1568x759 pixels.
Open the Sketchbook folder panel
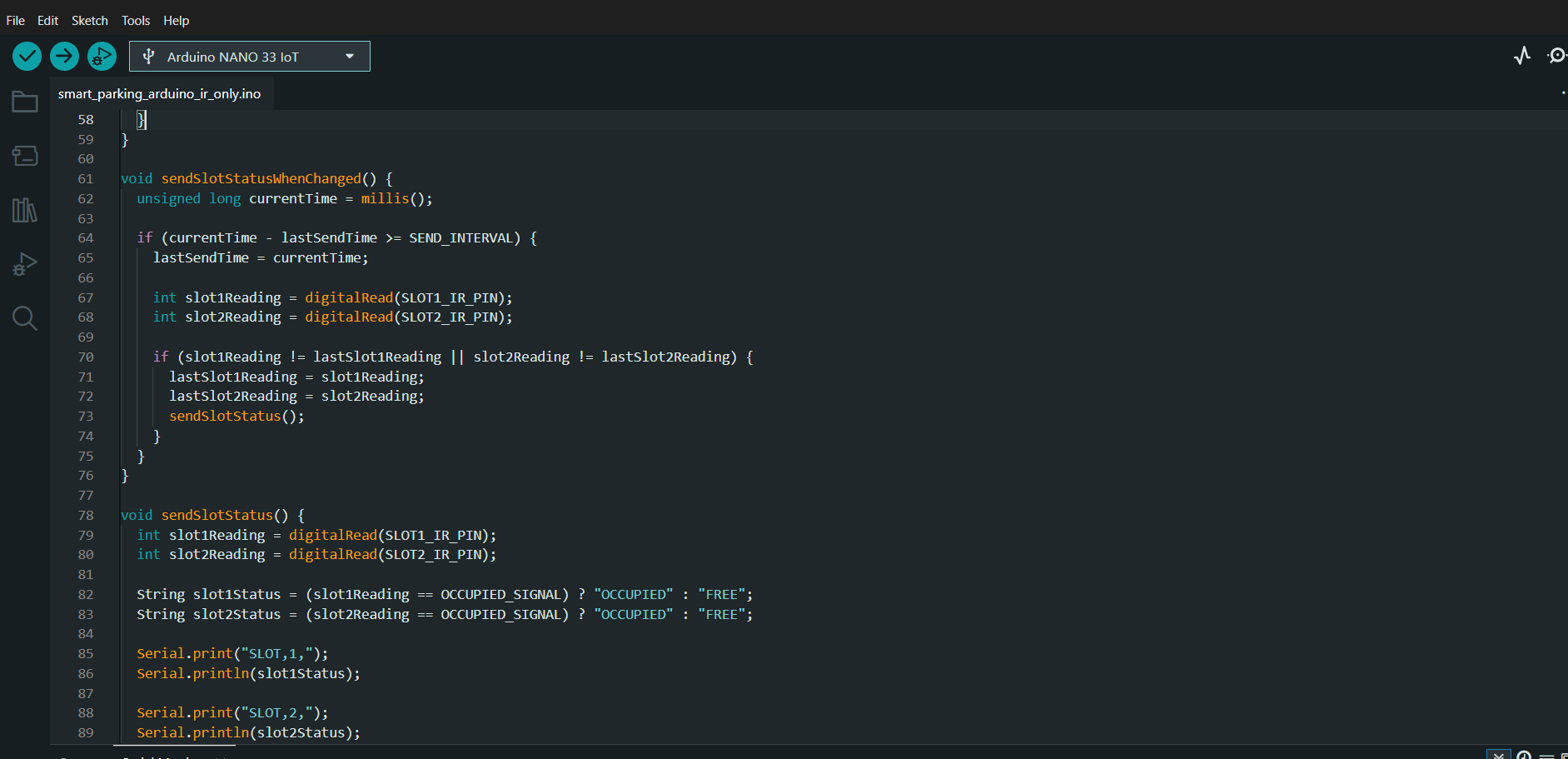point(25,102)
